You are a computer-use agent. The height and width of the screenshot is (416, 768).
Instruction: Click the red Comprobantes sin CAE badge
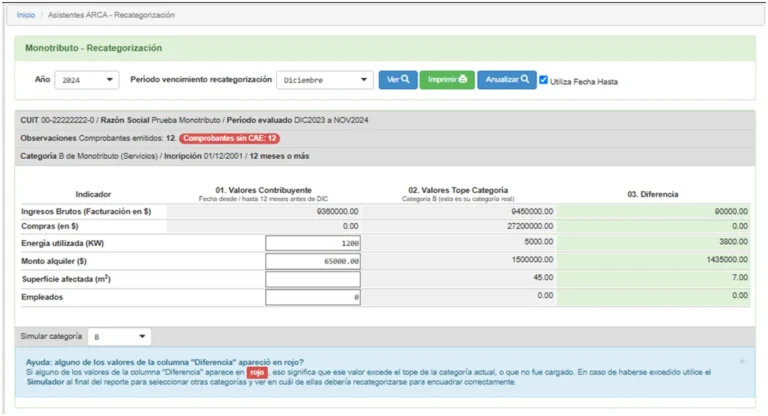click(230, 138)
